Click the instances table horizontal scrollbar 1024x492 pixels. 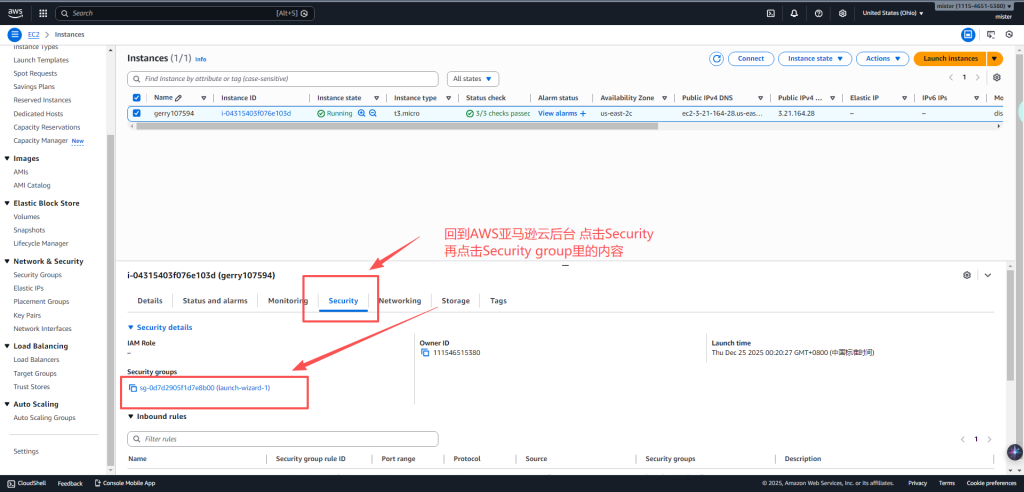tap(397, 126)
